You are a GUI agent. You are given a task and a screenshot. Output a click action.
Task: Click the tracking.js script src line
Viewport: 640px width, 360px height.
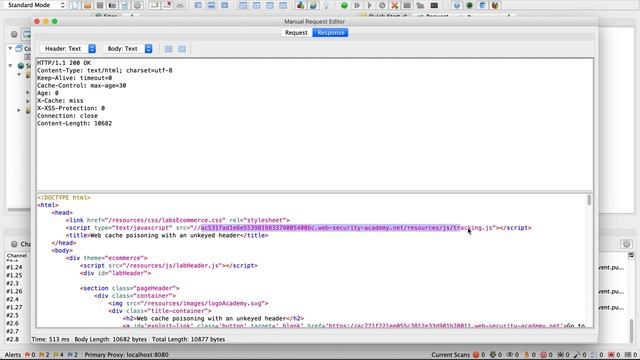pyautogui.click(x=298, y=228)
